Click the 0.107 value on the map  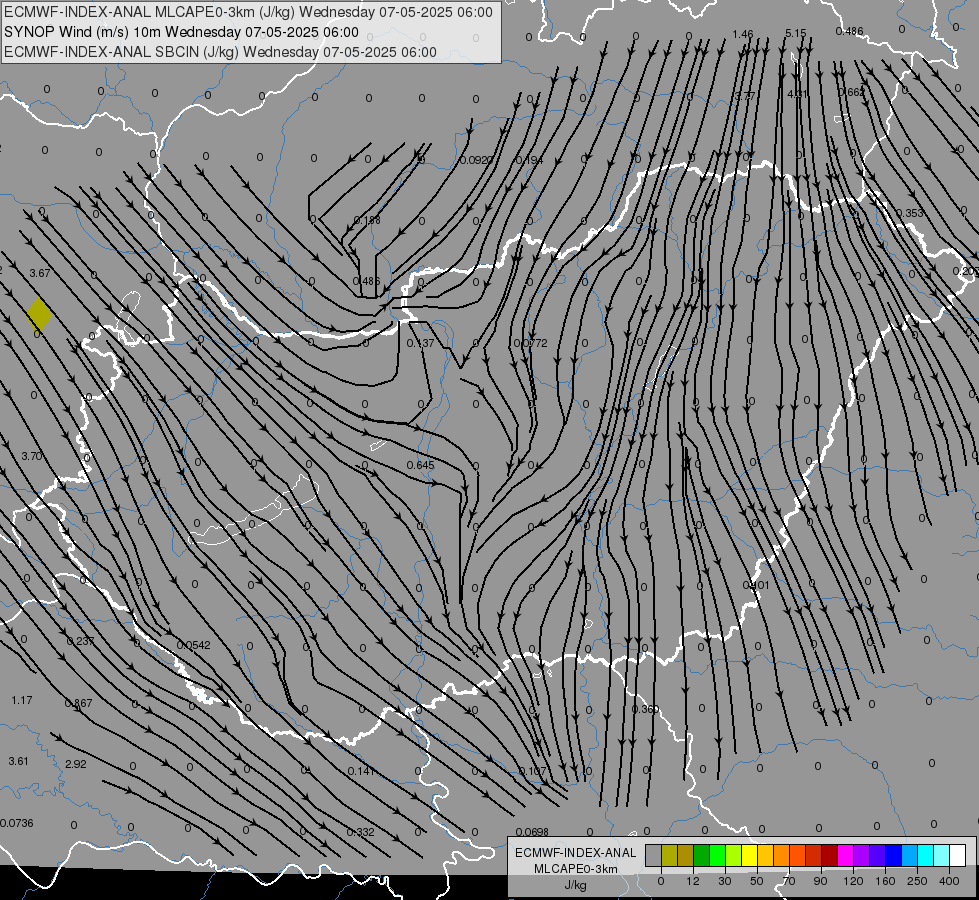coord(533,771)
